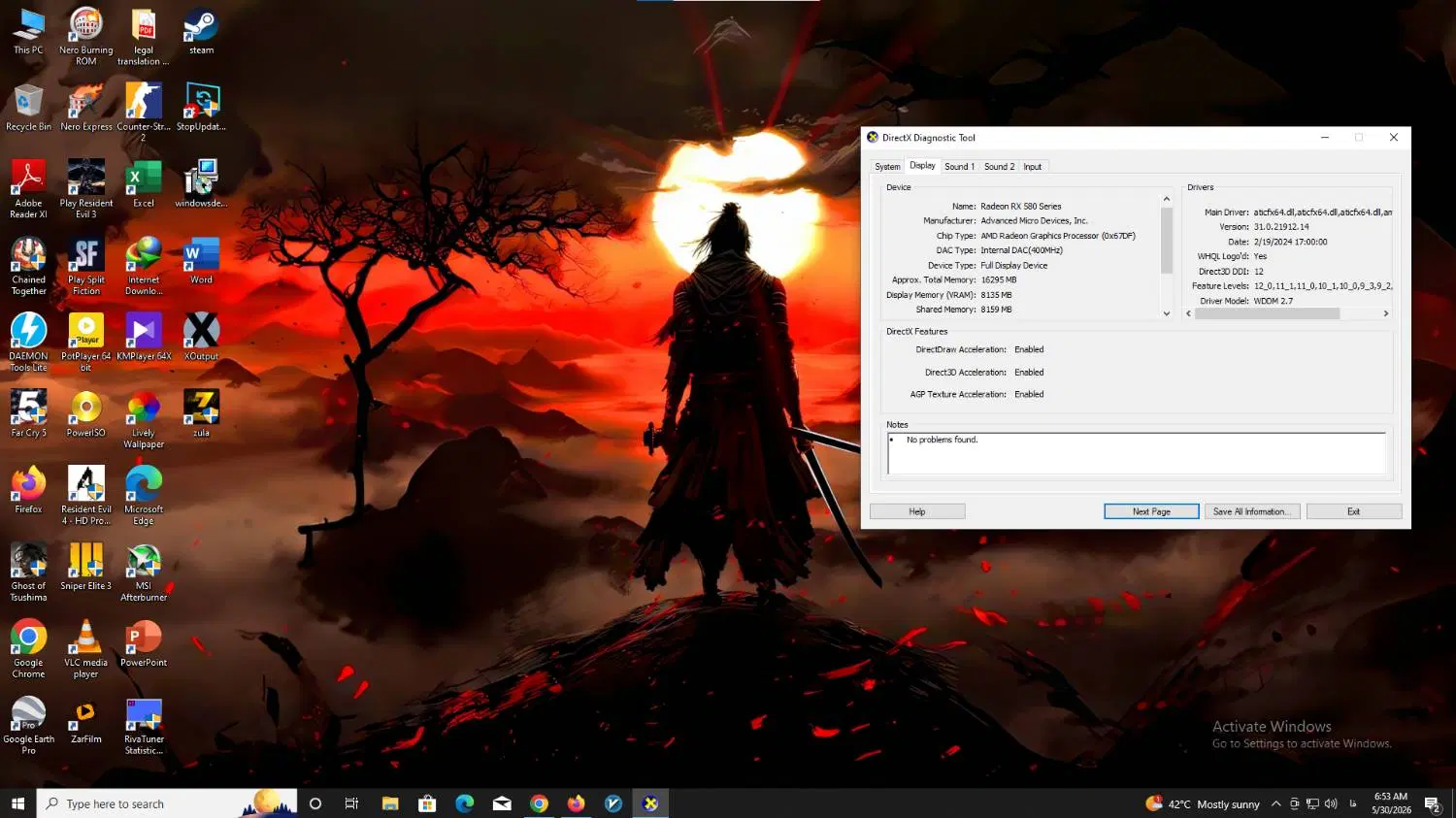The height and width of the screenshot is (818, 1456).
Task: Select the ZarFilm desktop shortcut
Action: 85,720
